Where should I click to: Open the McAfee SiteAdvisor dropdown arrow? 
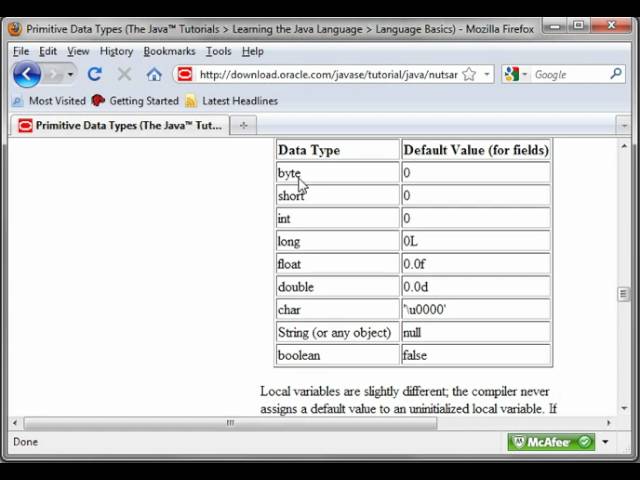pos(605,442)
